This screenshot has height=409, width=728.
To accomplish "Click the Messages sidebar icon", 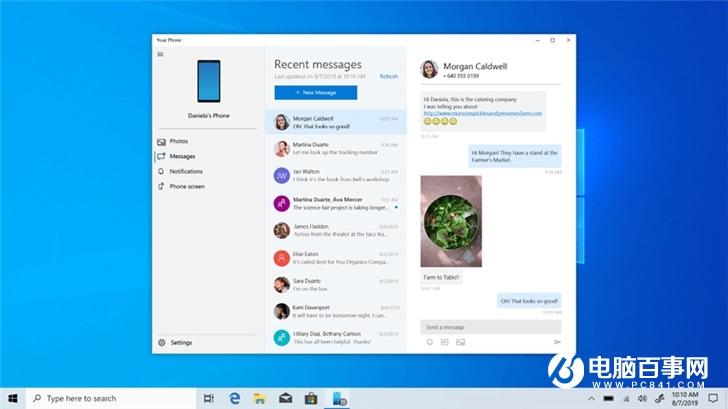I will 161,156.
